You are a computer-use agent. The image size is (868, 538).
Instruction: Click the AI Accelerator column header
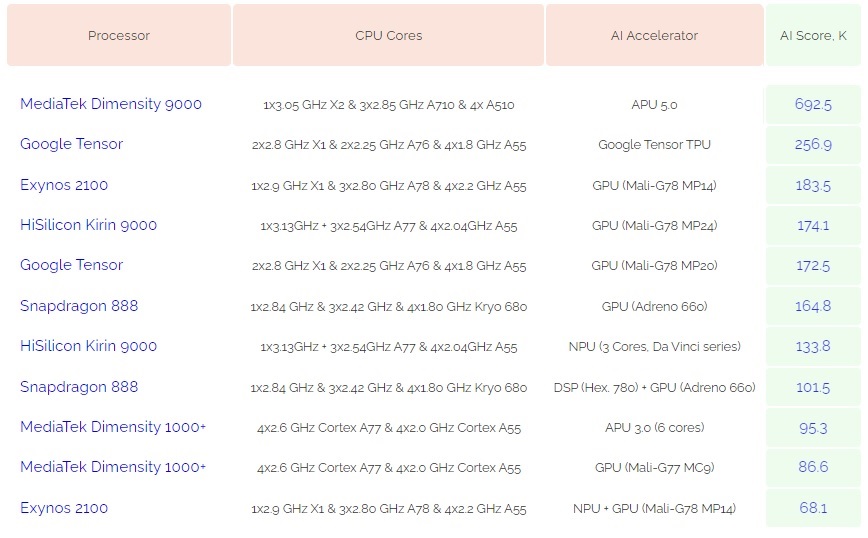click(x=654, y=35)
